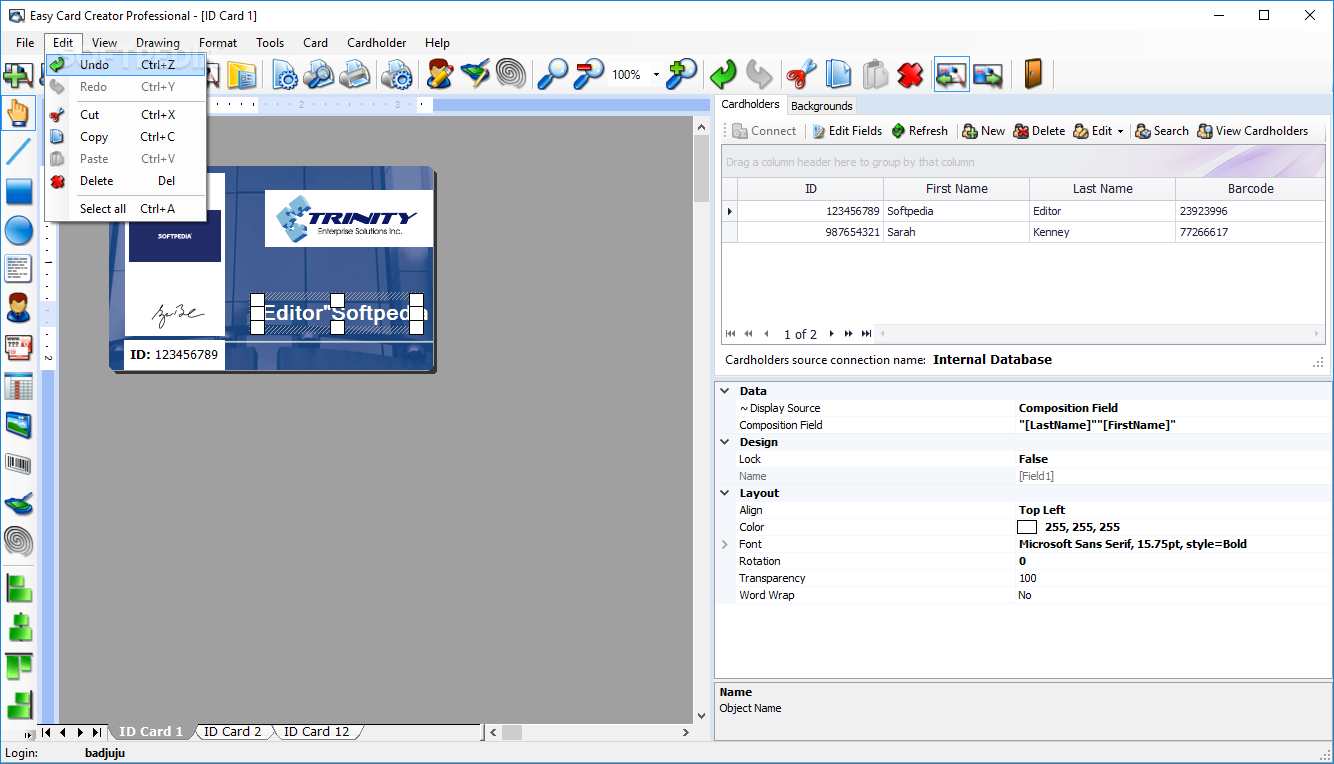Select the table grid tool
1334x764 pixels.
coord(18,386)
